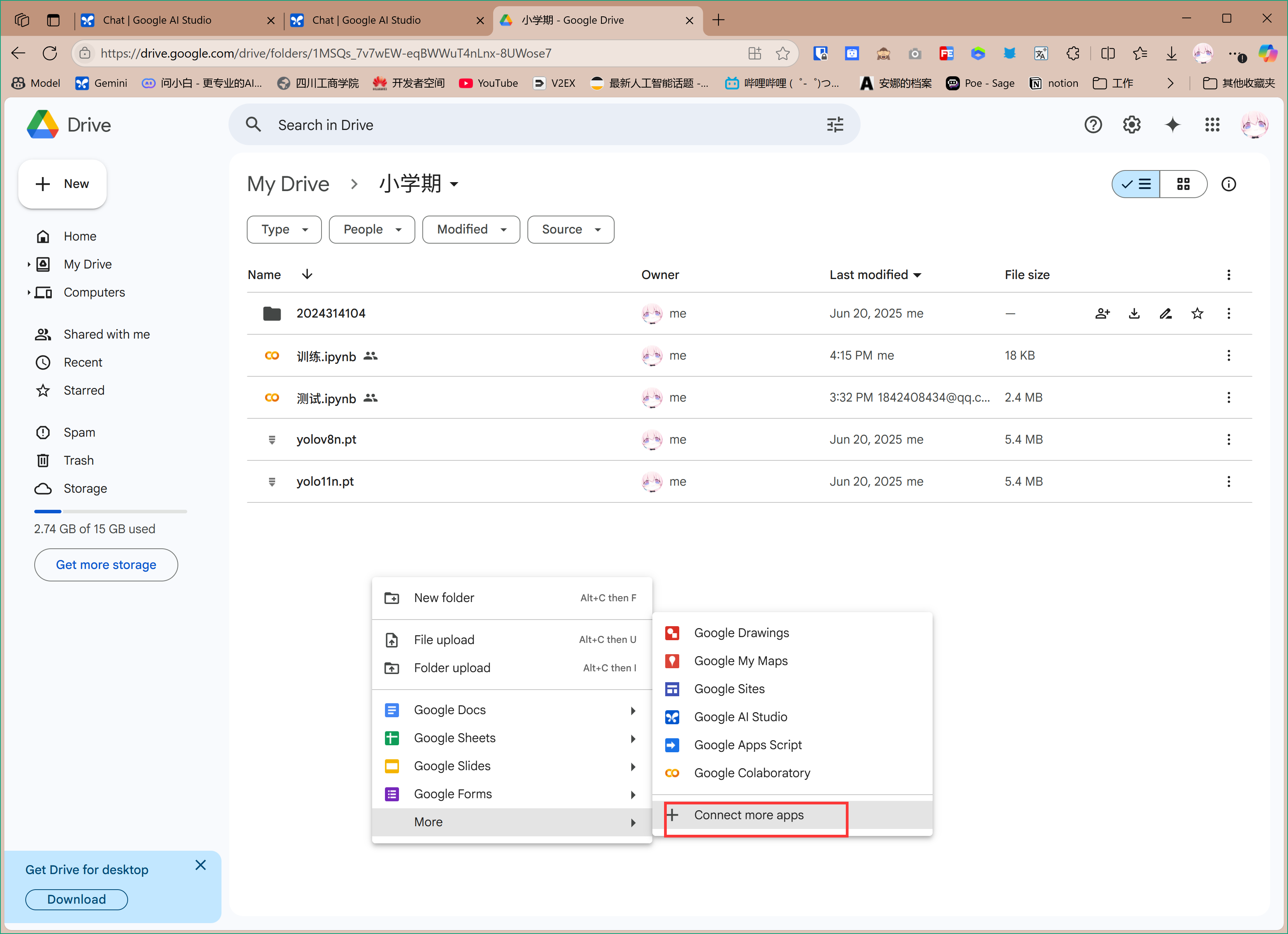This screenshot has width=1288, height=934.
Task: Select Google Colaboratory
Action: tap(792, 773)
